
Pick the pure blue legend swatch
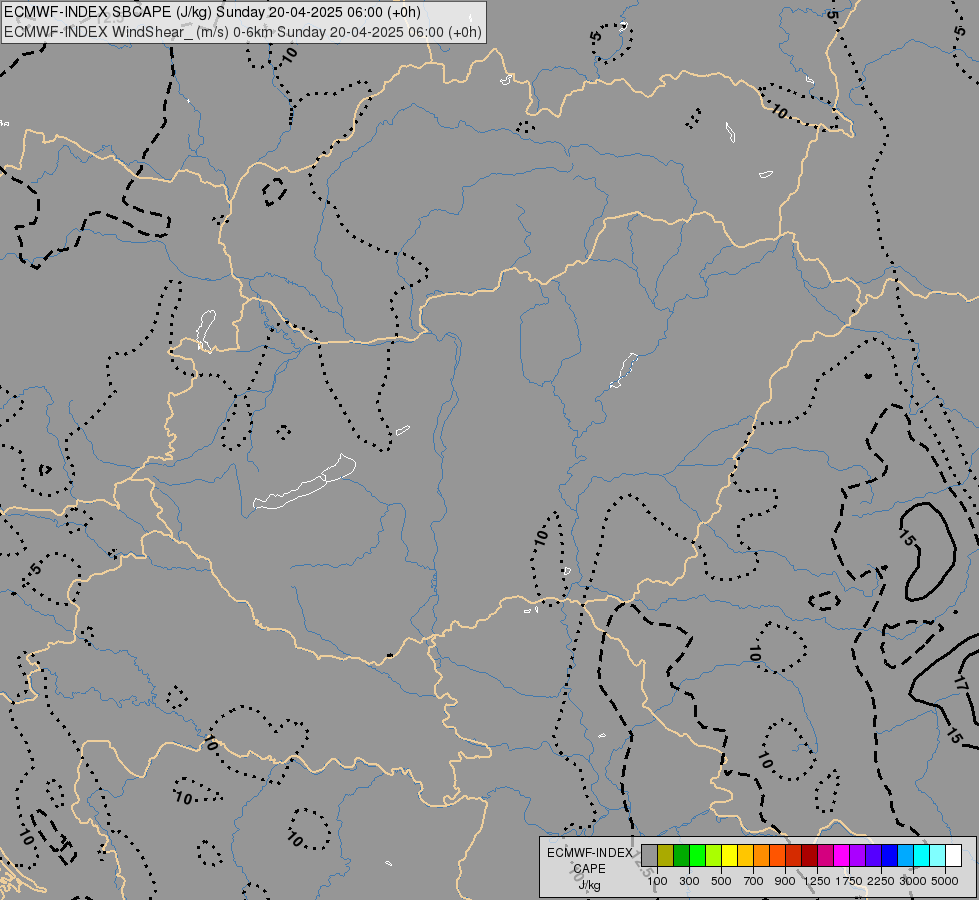point(889,855)
